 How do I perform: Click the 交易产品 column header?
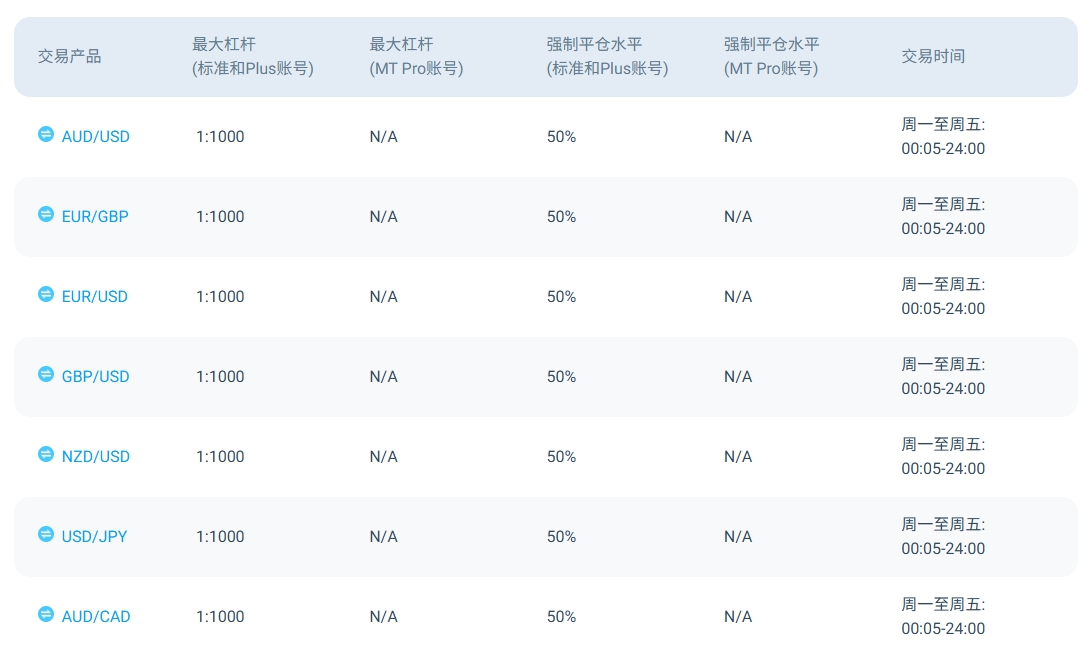[70, 57]
